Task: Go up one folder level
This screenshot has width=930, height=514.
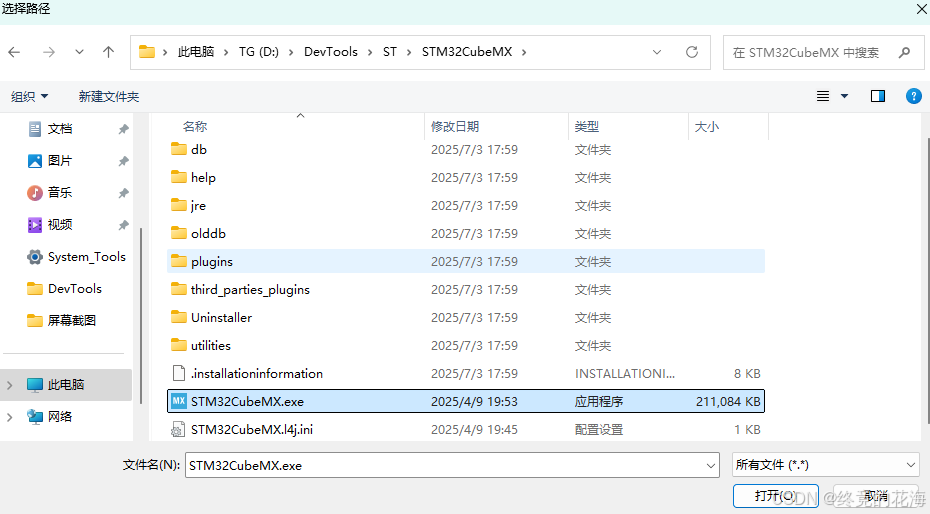Action: [109, 52]
